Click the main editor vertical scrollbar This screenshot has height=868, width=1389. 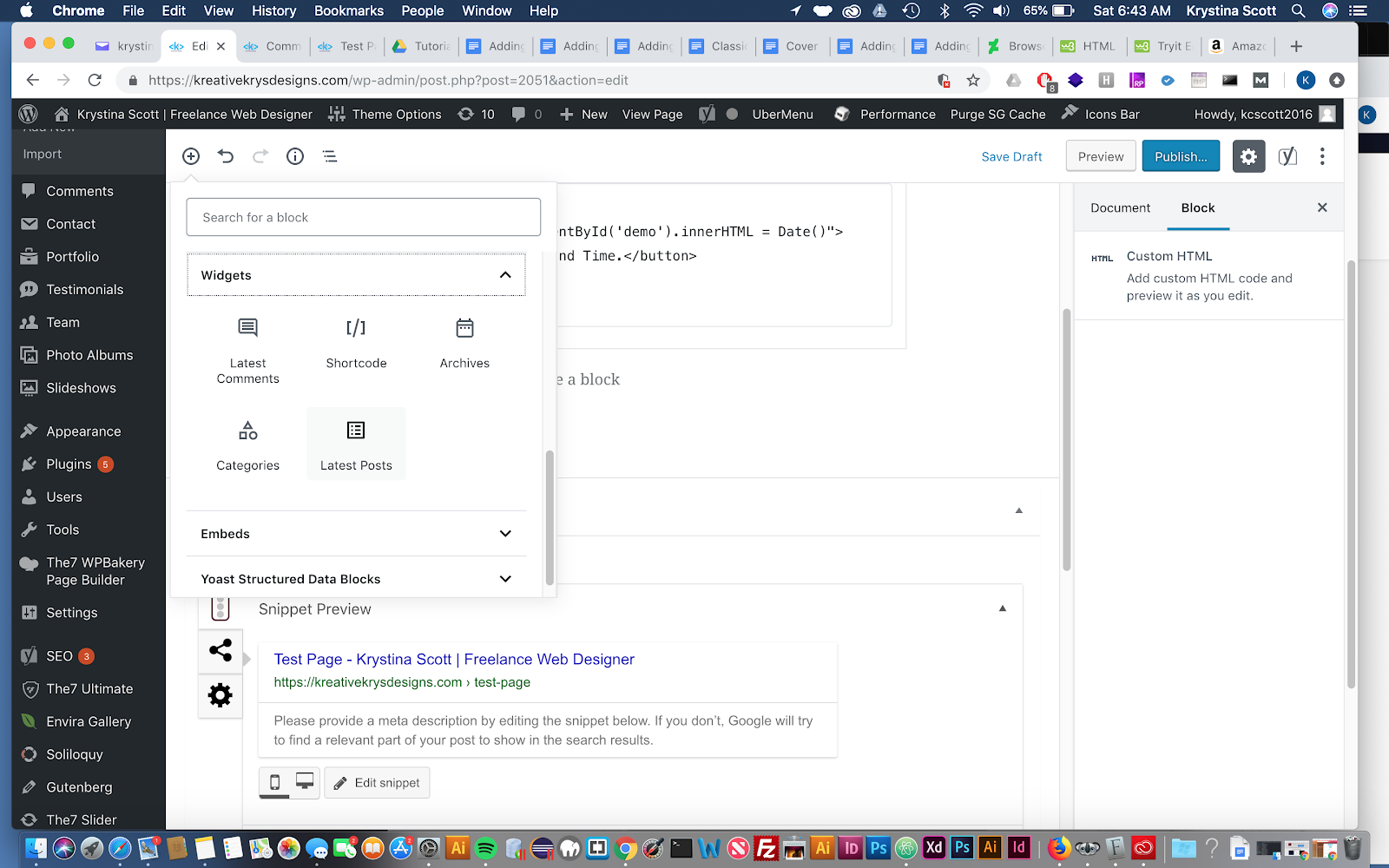tap(1067, 439)
